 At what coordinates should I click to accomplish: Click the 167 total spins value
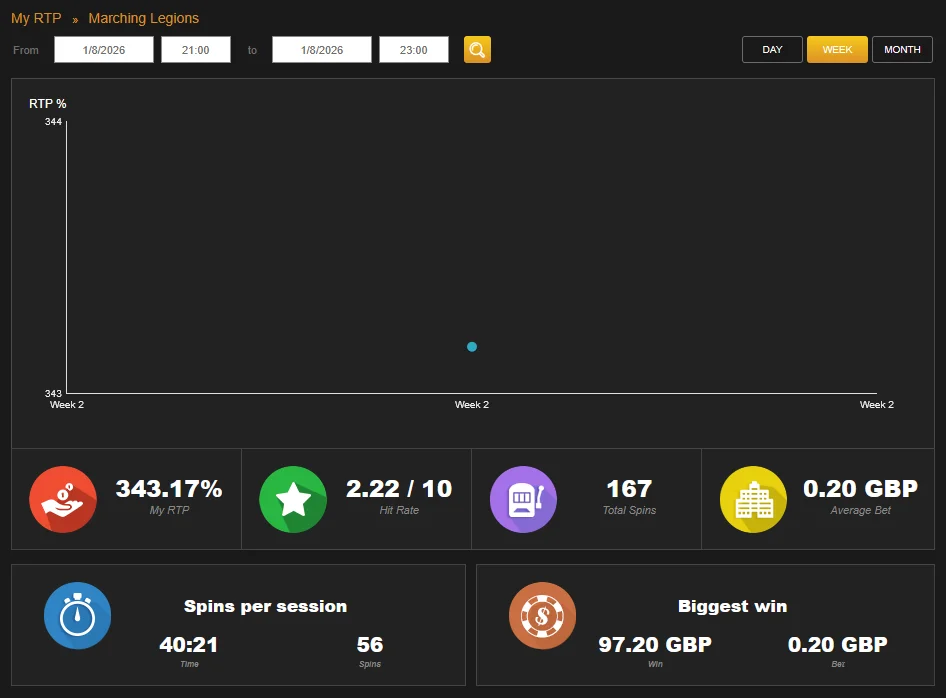tap(629, 489)
